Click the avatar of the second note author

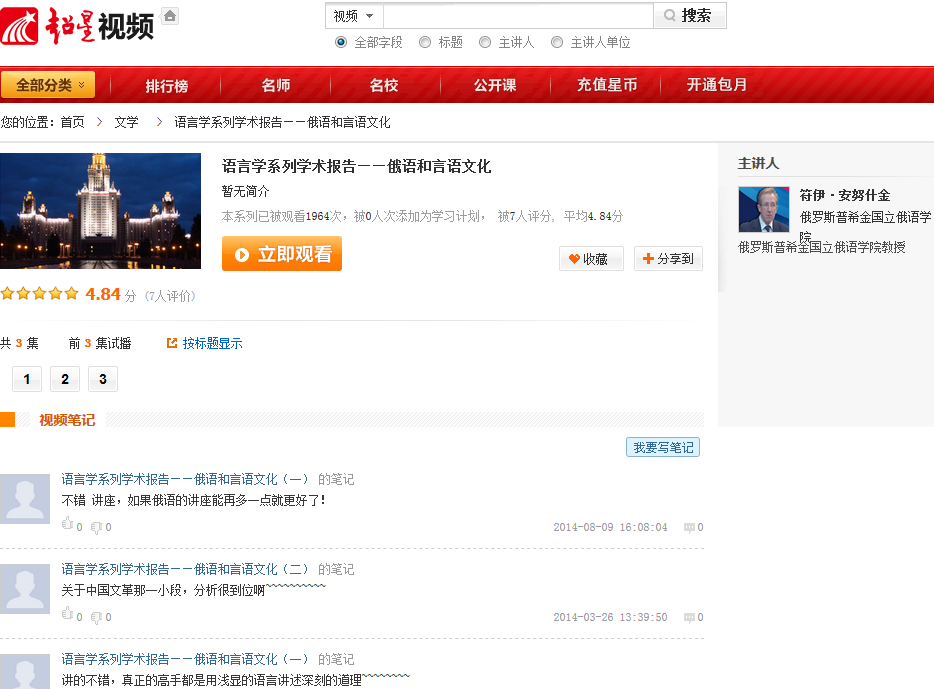click(x=24, y=589)
